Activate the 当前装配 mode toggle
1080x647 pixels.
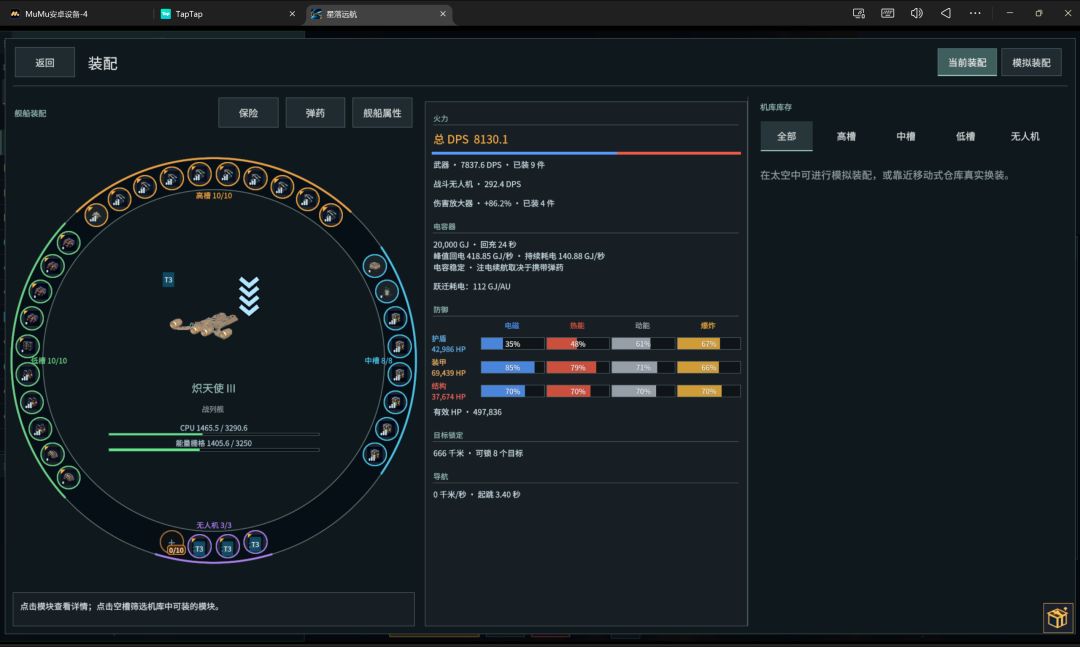pos(967,63)
